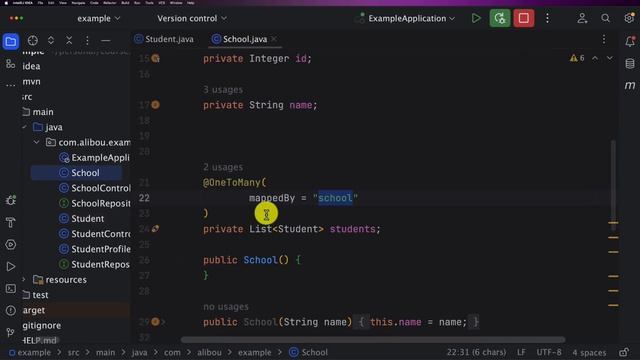Screen dimensions: 640x360
Task: Open the Project tool window icon
Action: pyautogui.click(x=11, y=42)
